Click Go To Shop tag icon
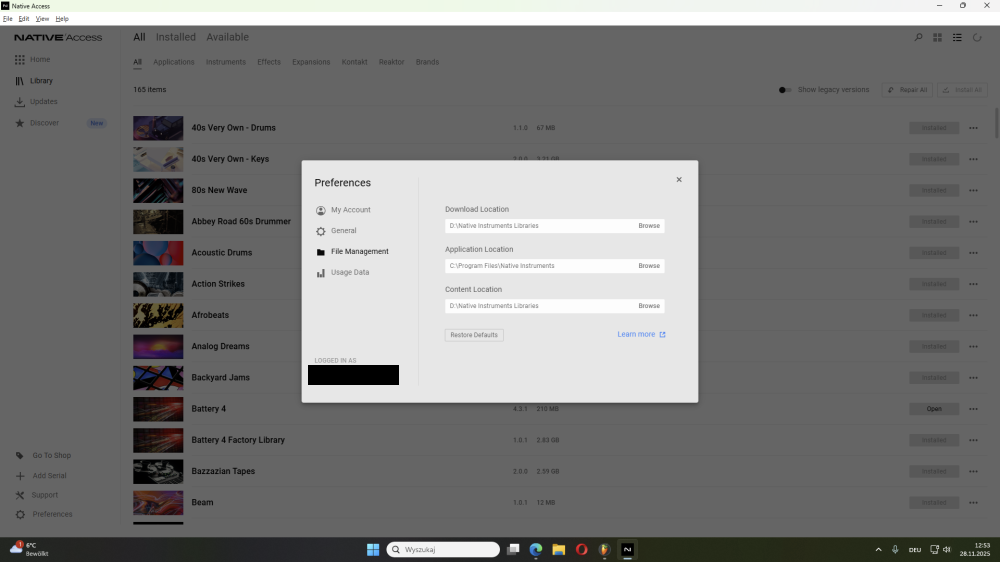 [x=20, y=455]
